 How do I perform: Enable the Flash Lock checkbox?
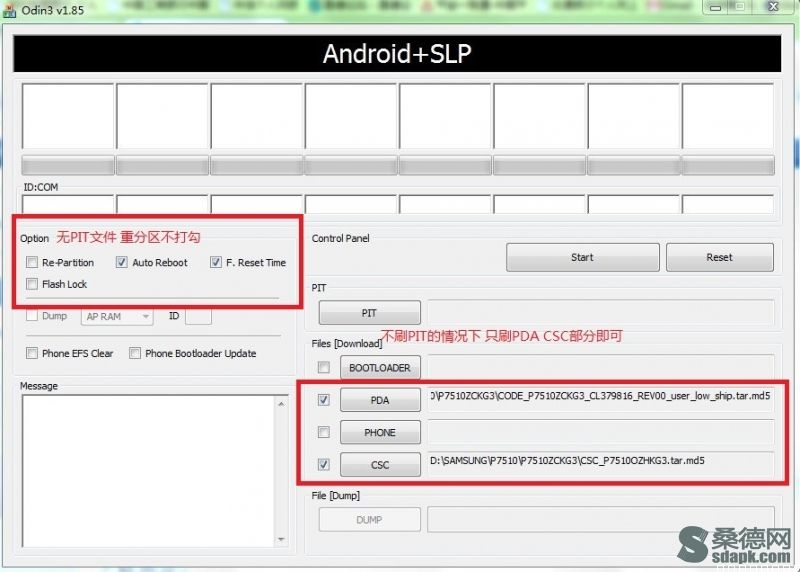[32, 284]
